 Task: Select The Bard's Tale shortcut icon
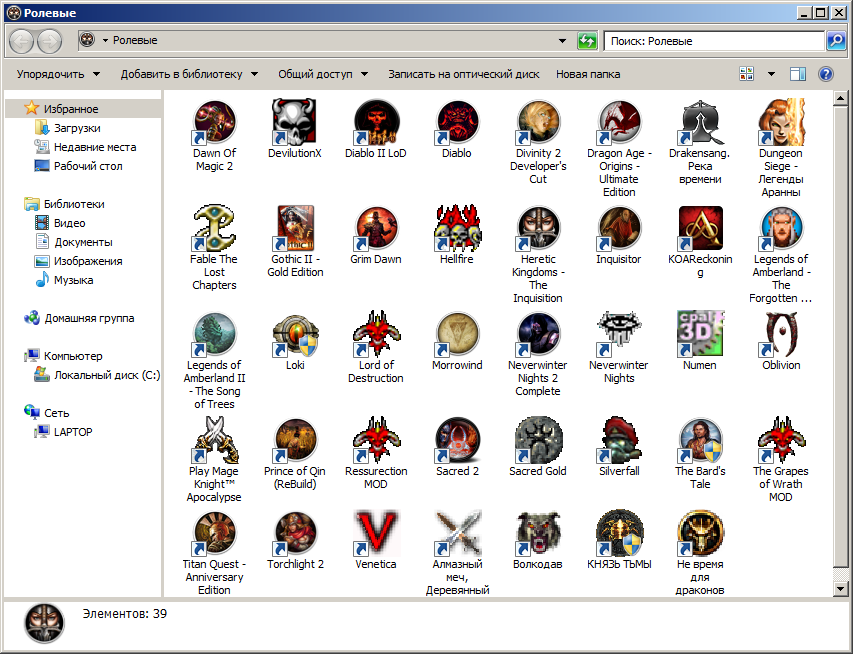pos(700,441)
